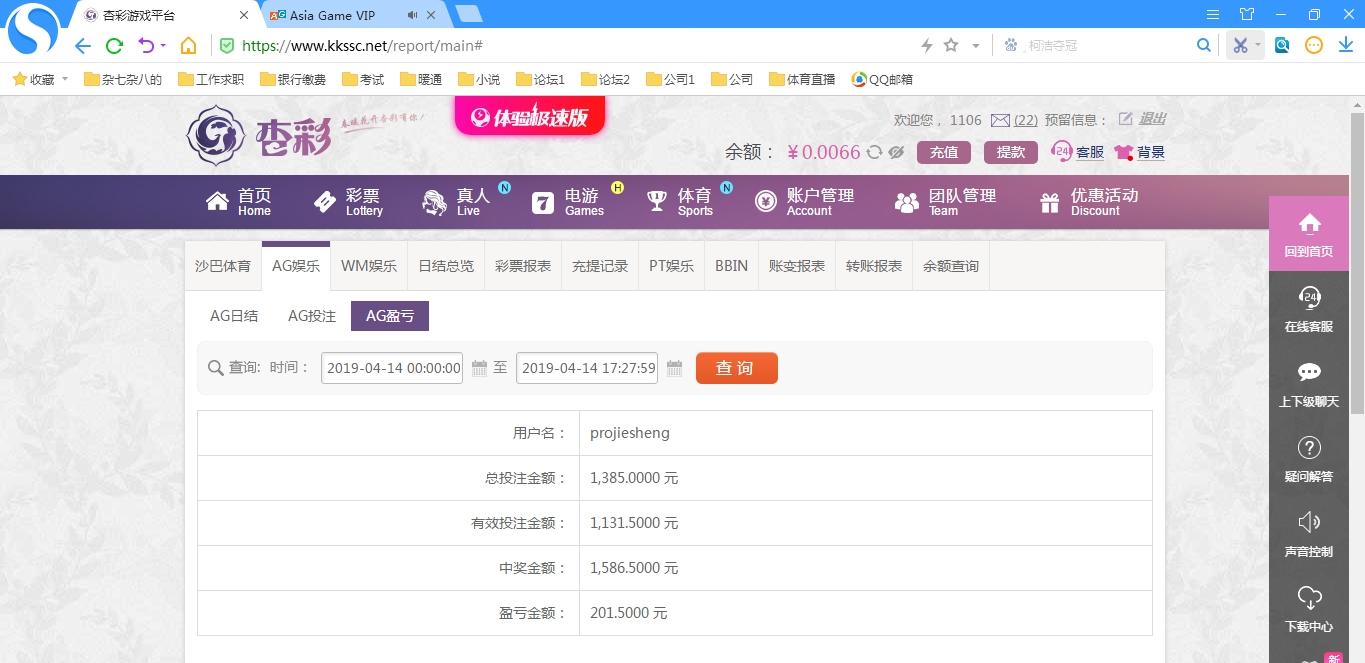The image size is (1365, 663).
Task: Click the purple undo arrow in the browser toolbar
Action: tap(146, 46)
